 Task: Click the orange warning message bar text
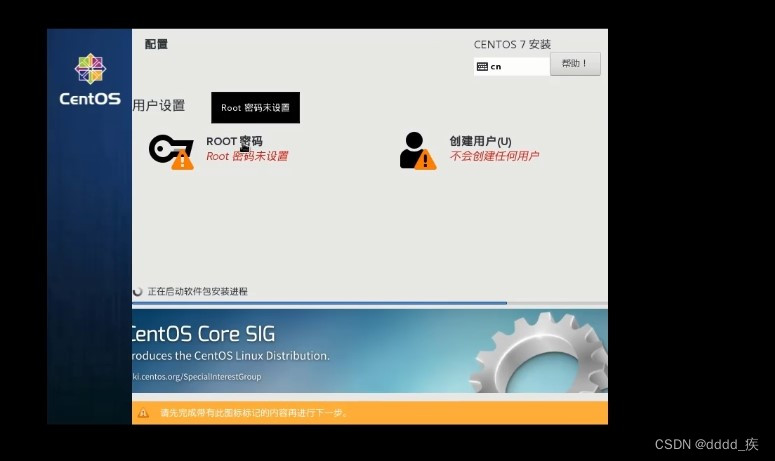(254, 413)
